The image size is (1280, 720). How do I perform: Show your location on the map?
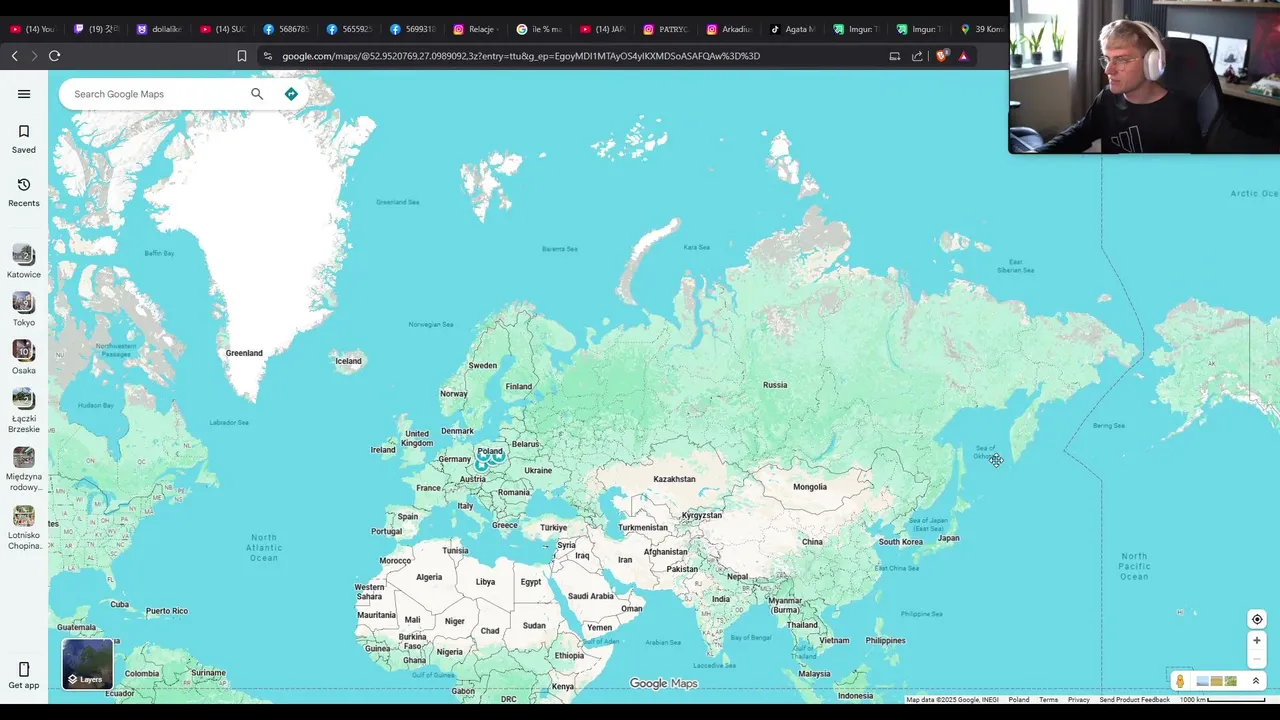click(1257, 619)
